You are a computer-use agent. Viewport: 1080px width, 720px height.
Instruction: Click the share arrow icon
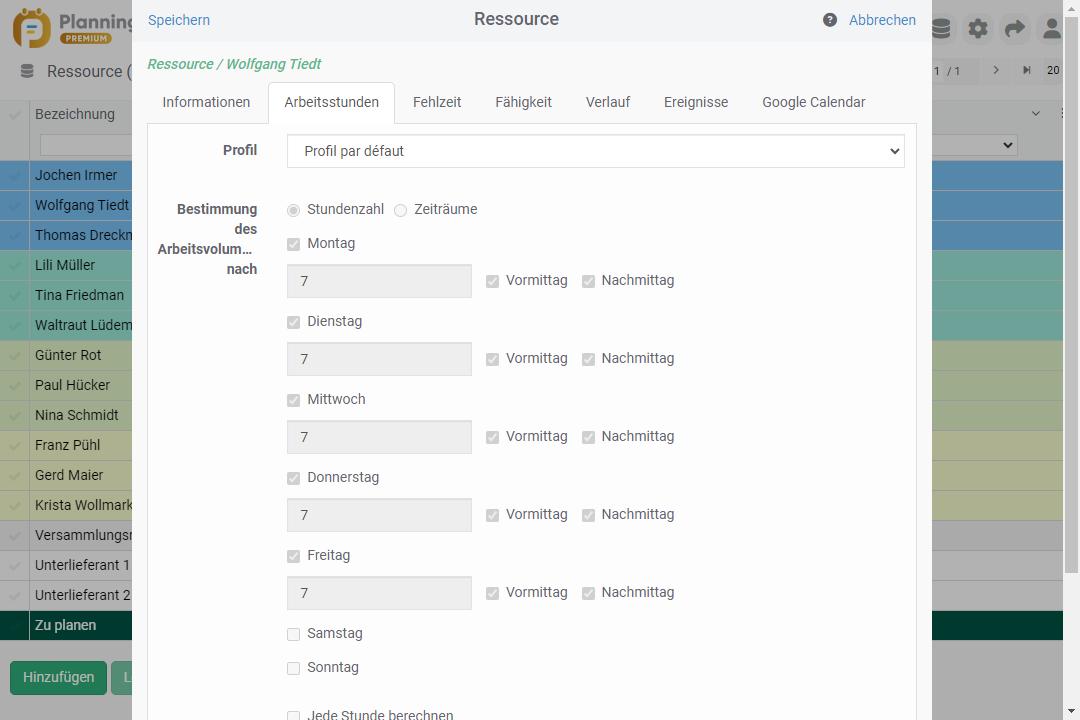pyautogui.click(x=1014, y=29)
